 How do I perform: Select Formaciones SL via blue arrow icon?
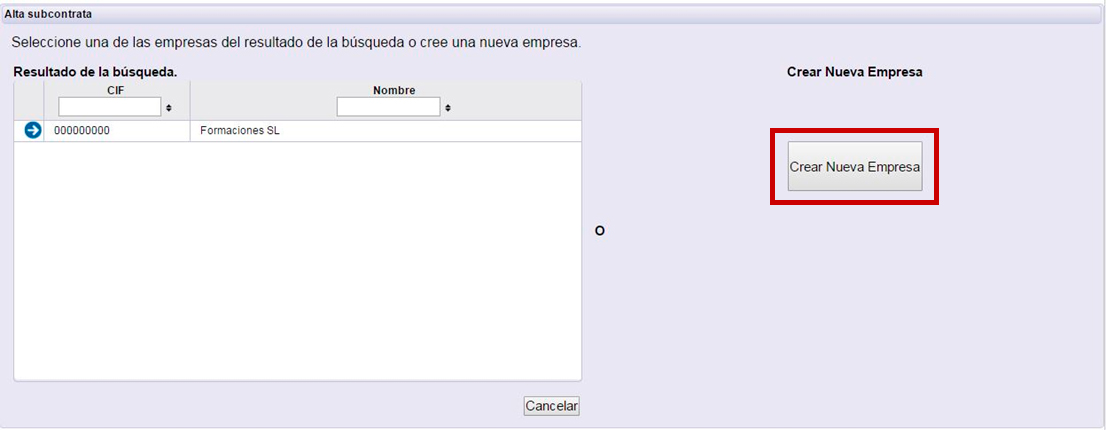(x=32, y=130)
